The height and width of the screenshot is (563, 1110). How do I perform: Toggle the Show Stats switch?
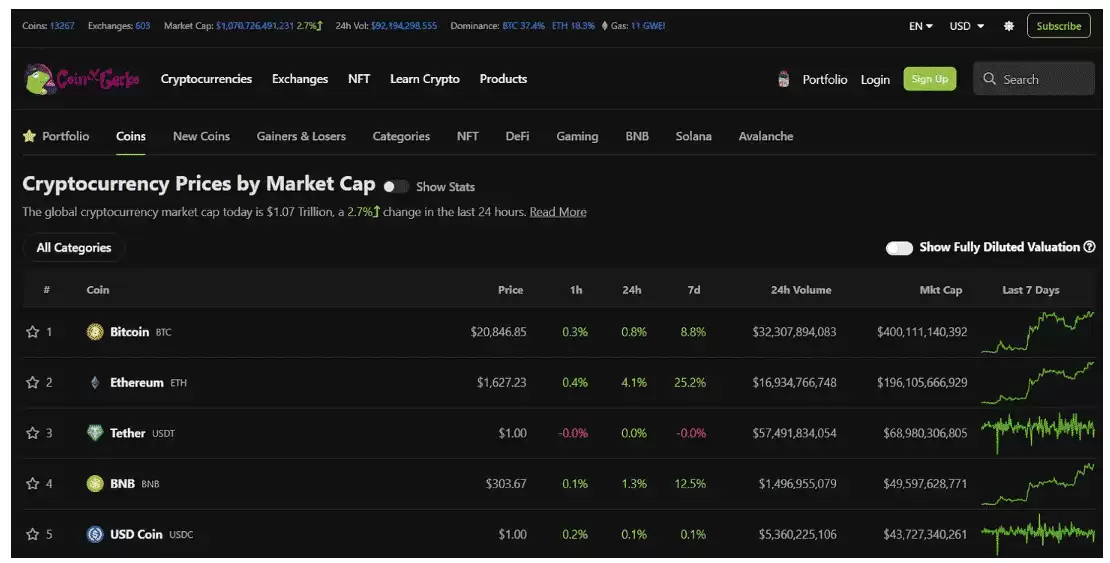[x=396, y=187]
